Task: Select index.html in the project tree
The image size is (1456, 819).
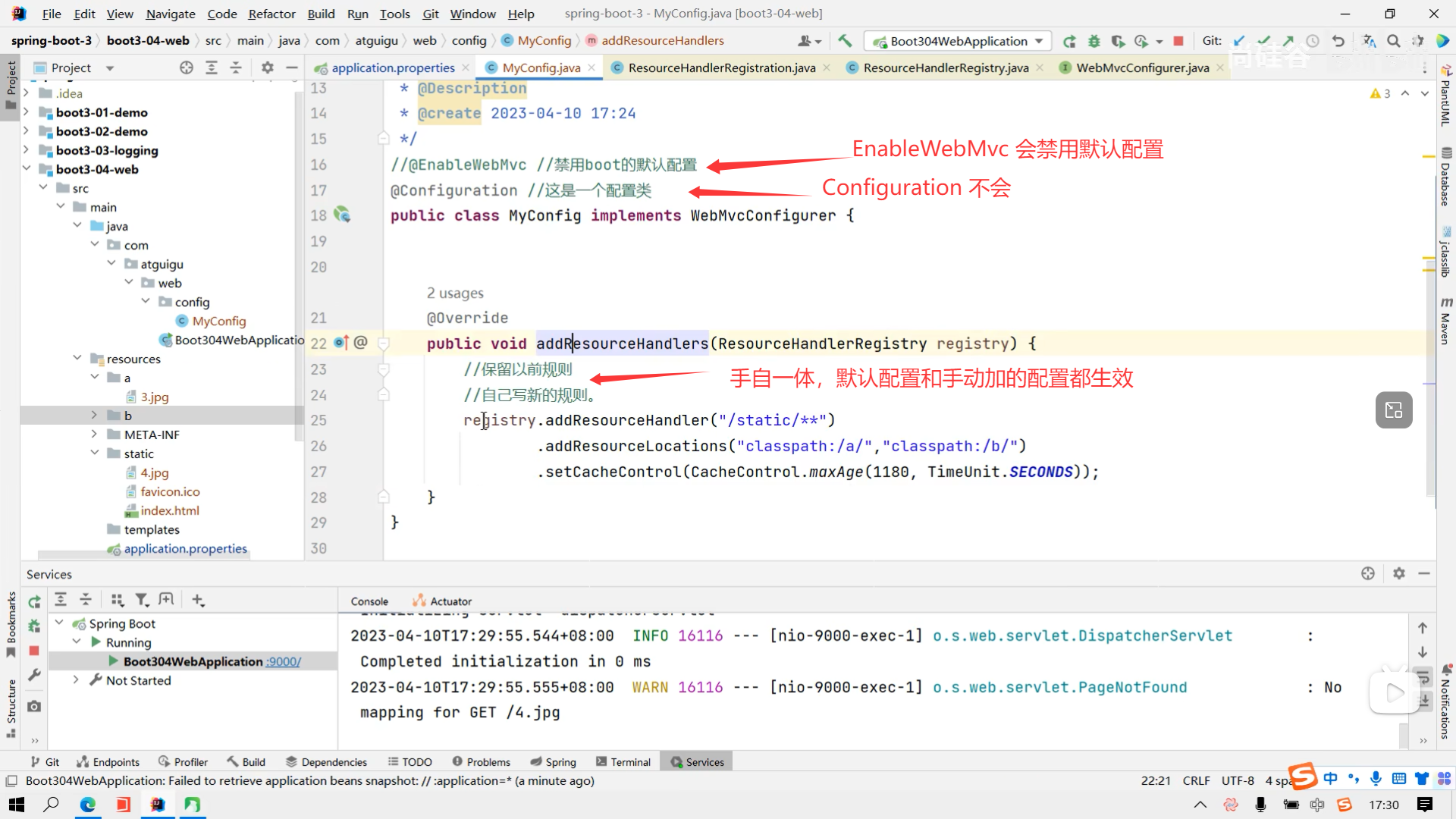Action: tap(170, 510)
